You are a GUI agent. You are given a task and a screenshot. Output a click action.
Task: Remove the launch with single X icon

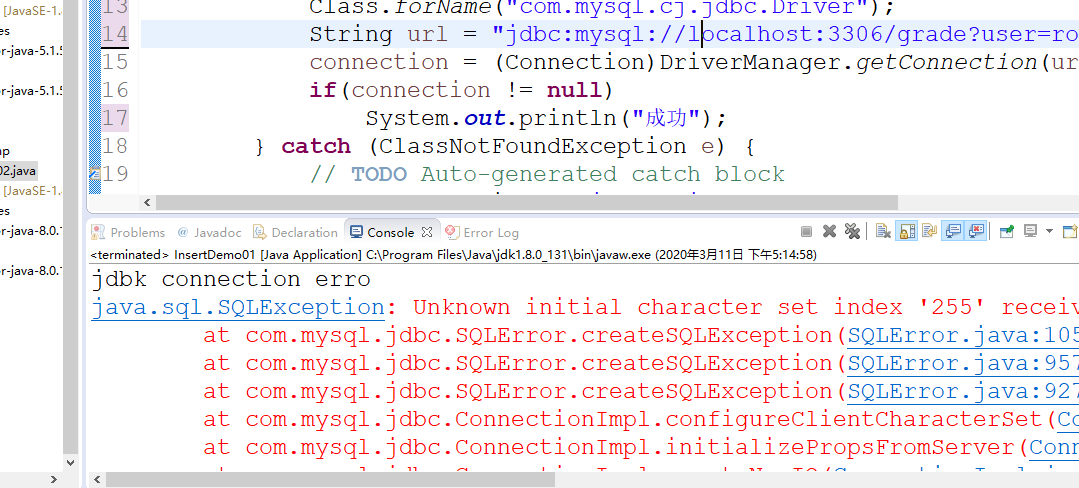pos(829,231)
